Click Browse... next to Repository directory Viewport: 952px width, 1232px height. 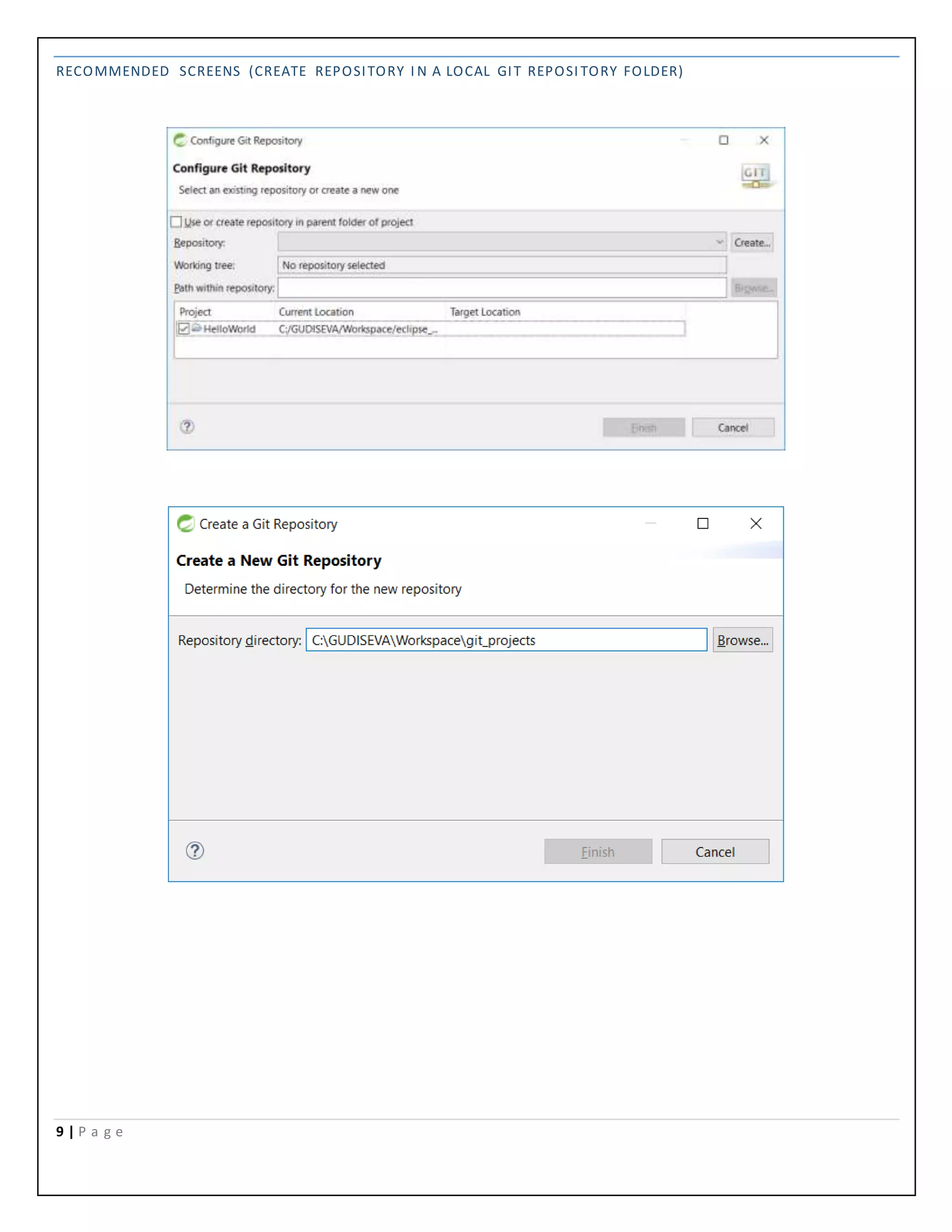742,640
